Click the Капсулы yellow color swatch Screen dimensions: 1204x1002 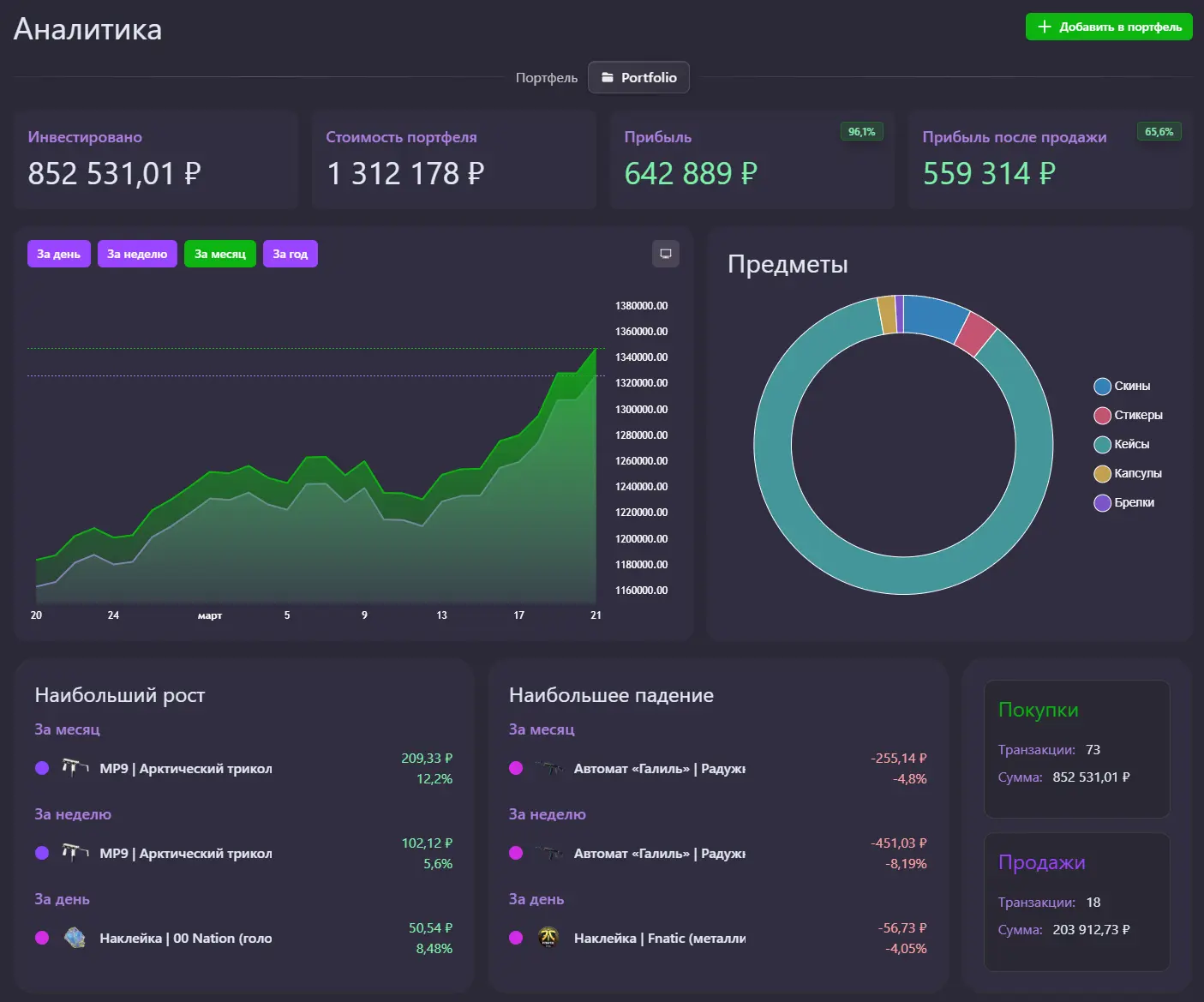pyautogui.click(x=1102, y=474)
